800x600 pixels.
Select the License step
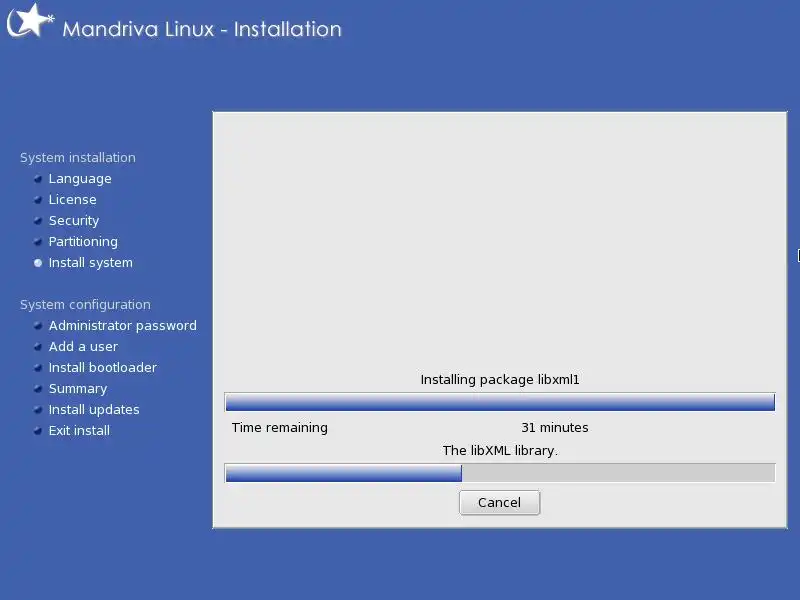click(x=72, y=199)
